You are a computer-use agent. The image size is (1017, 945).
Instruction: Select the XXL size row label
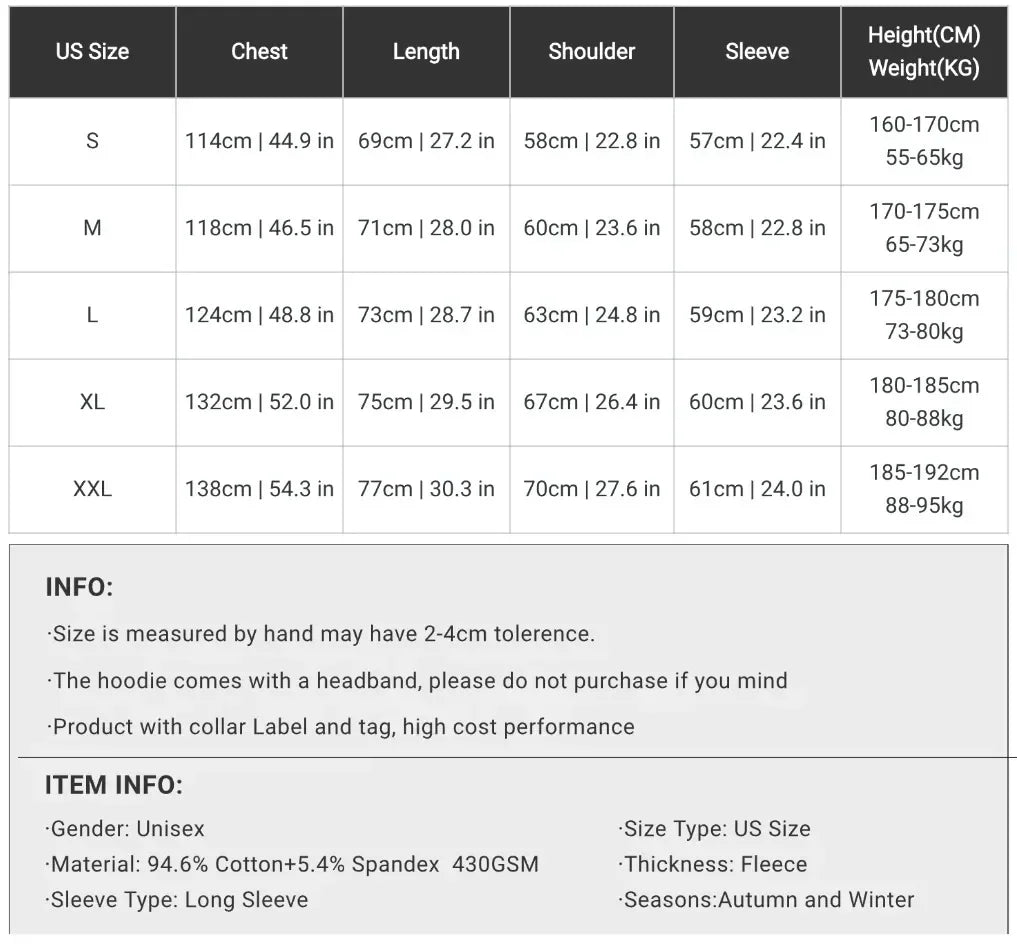[92, 489]
